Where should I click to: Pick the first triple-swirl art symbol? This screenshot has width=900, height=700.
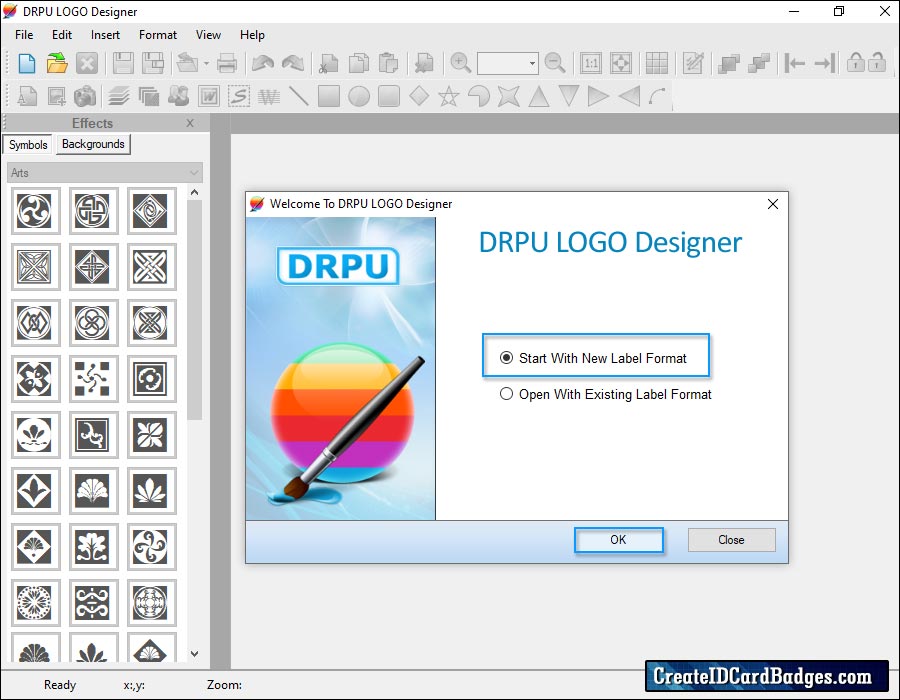[x=34, y=211]
